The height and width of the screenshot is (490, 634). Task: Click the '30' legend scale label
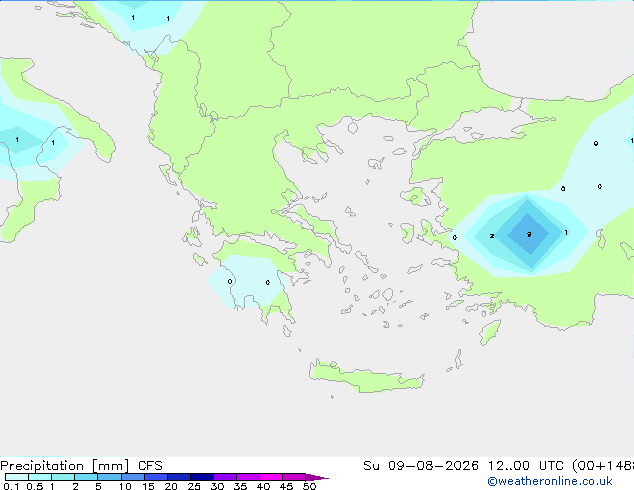coord(217,486)
